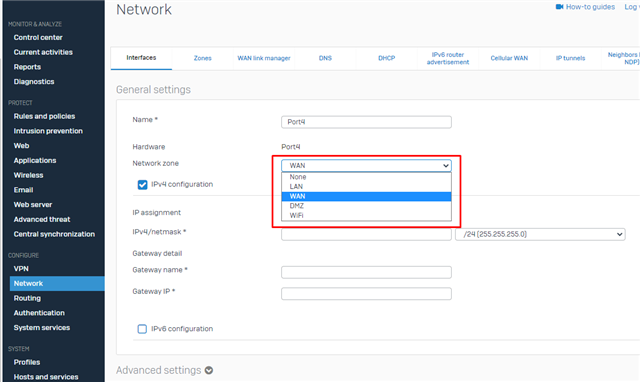
Task: Open Authentication in sidebar
Action: (39, 313)
